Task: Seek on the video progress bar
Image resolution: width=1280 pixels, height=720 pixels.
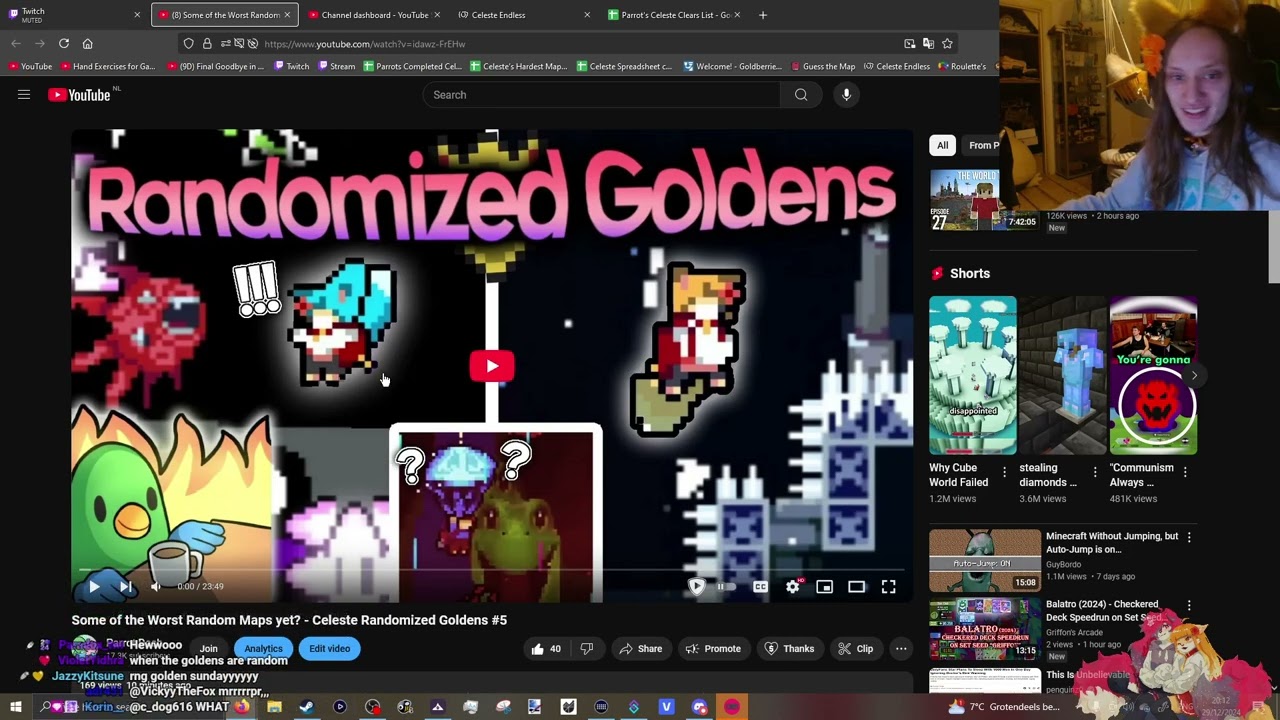Action: [491, 570]
